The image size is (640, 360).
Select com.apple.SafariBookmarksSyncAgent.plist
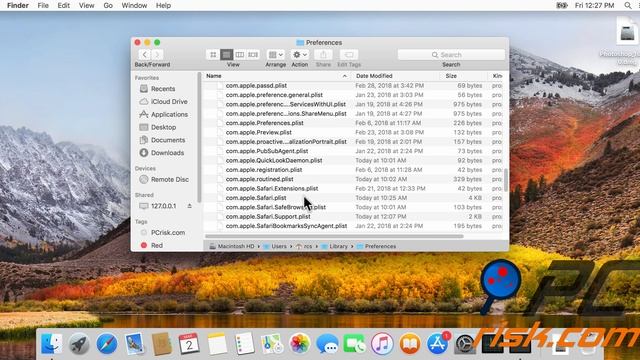pyautogui.click(x=287, y=226)
